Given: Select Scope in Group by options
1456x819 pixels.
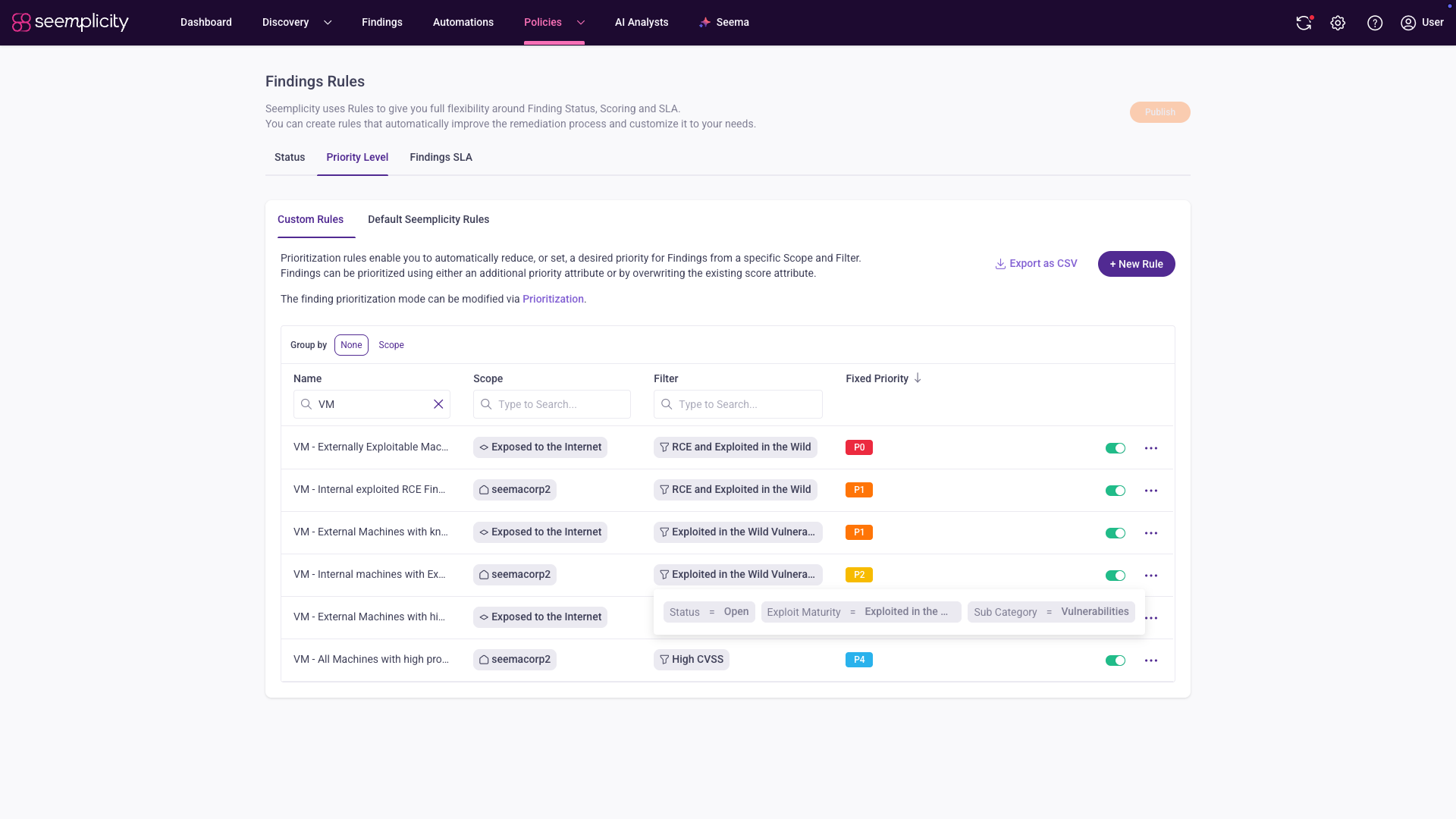Looking at the screenshot, I should pos(391,345).
